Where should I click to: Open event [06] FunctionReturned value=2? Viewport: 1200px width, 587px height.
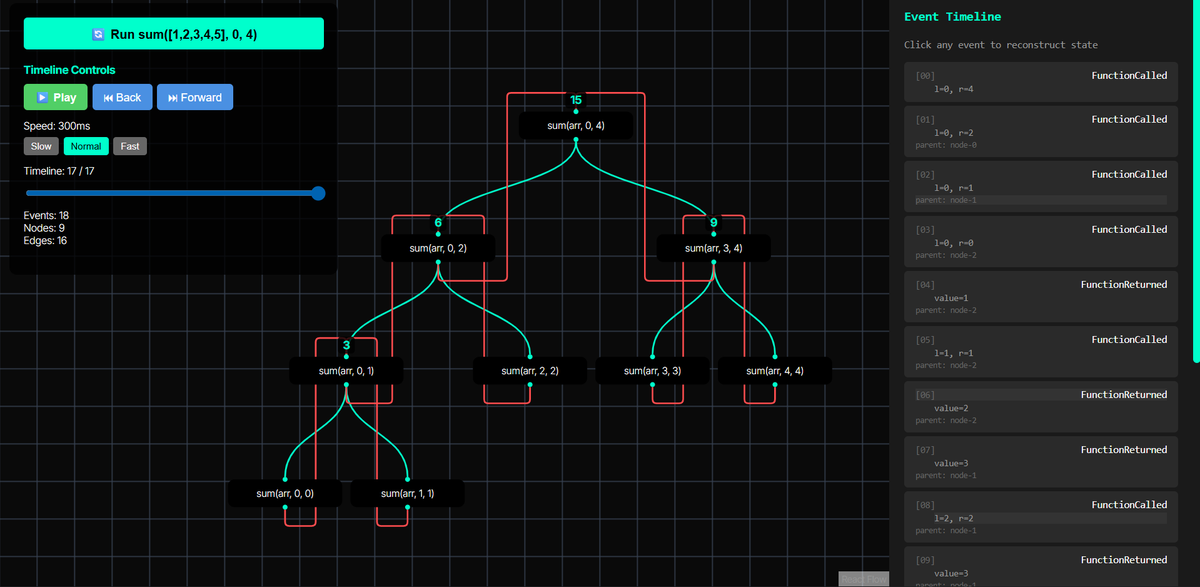pyautogui.click(x=1041, y=405)
